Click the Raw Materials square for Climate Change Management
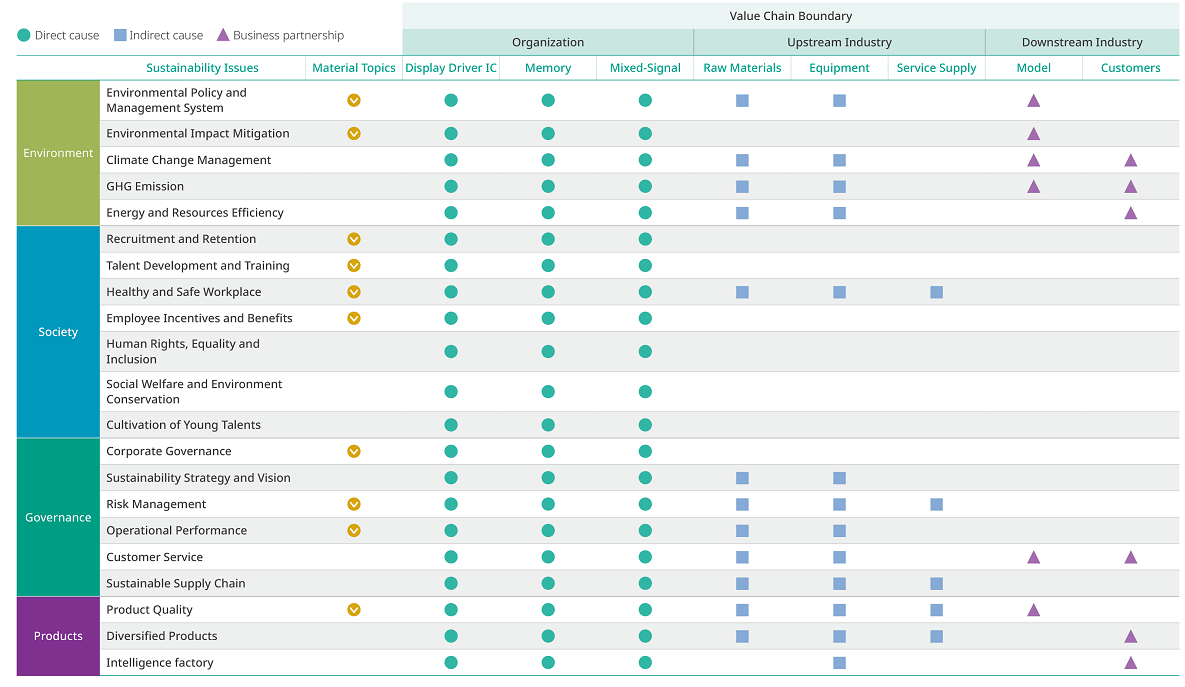This screenshot has width=1185, height=687. pyautogui.click(x=742, y=160)
